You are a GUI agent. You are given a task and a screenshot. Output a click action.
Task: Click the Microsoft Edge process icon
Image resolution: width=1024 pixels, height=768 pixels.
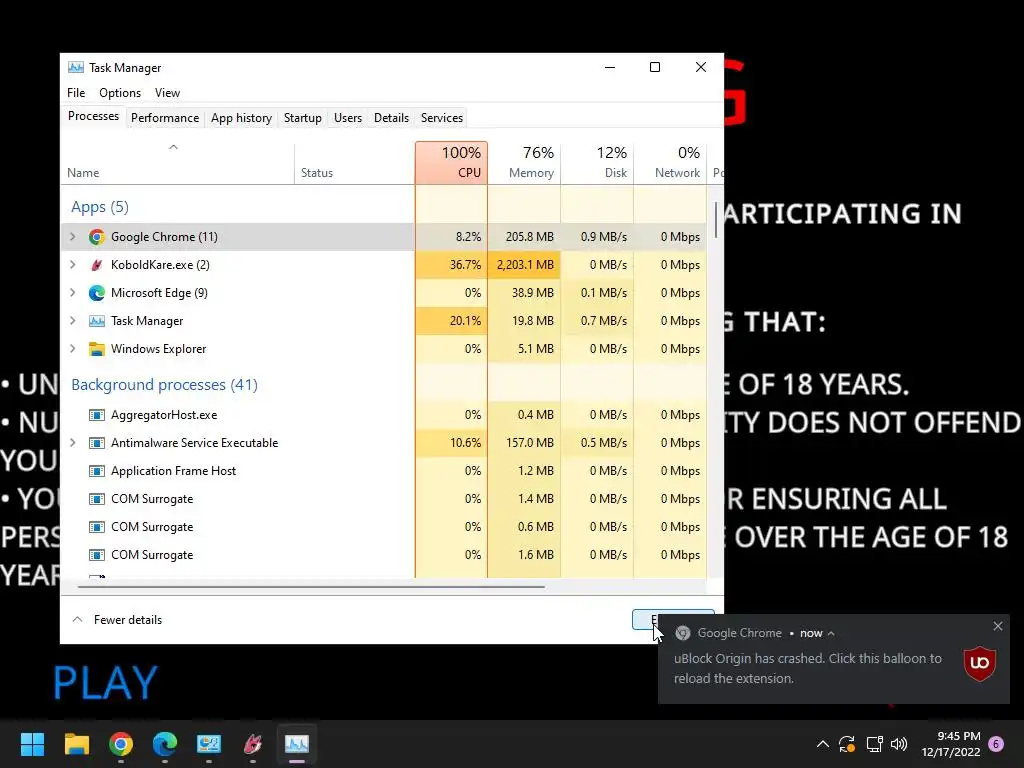(97, 293)
